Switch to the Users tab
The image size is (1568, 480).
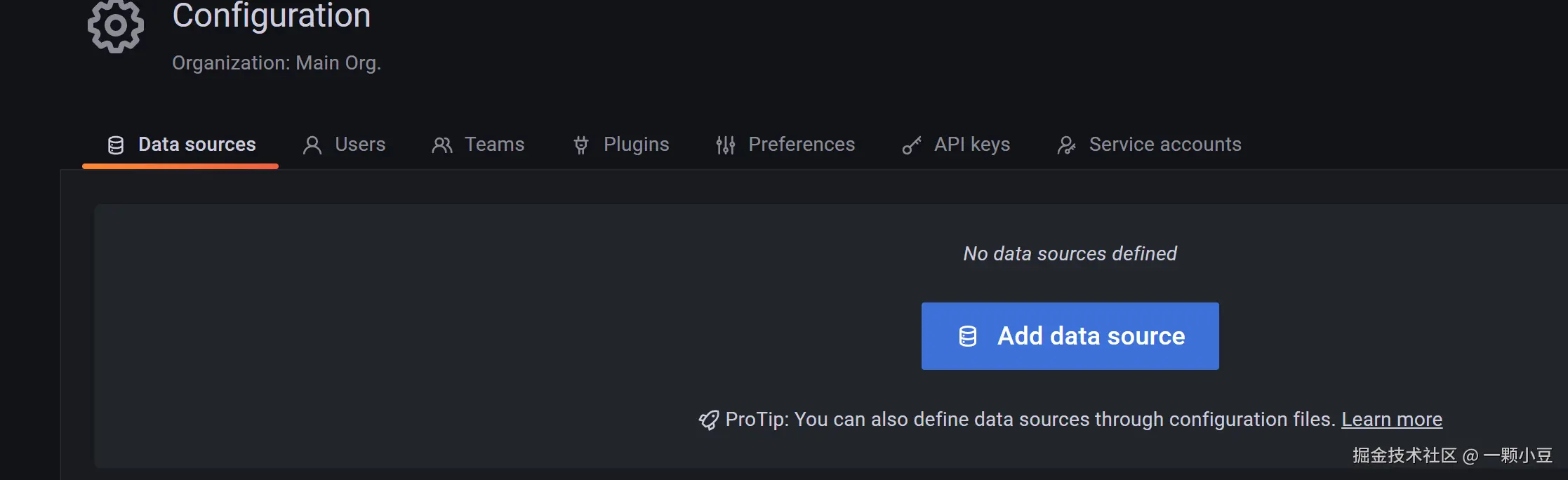(x=360, y=145)
